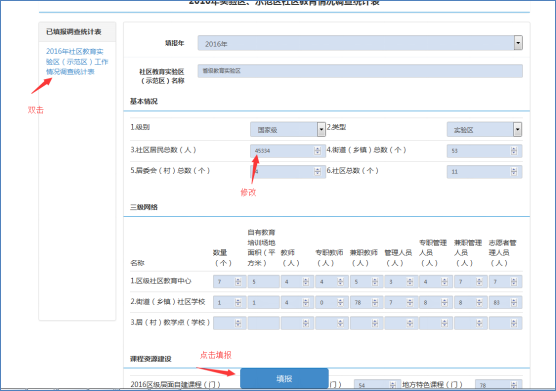Click the 3.居（村）教学点（学校） row label
Screen dimensions: 556x391
click(x=170, y=323)
